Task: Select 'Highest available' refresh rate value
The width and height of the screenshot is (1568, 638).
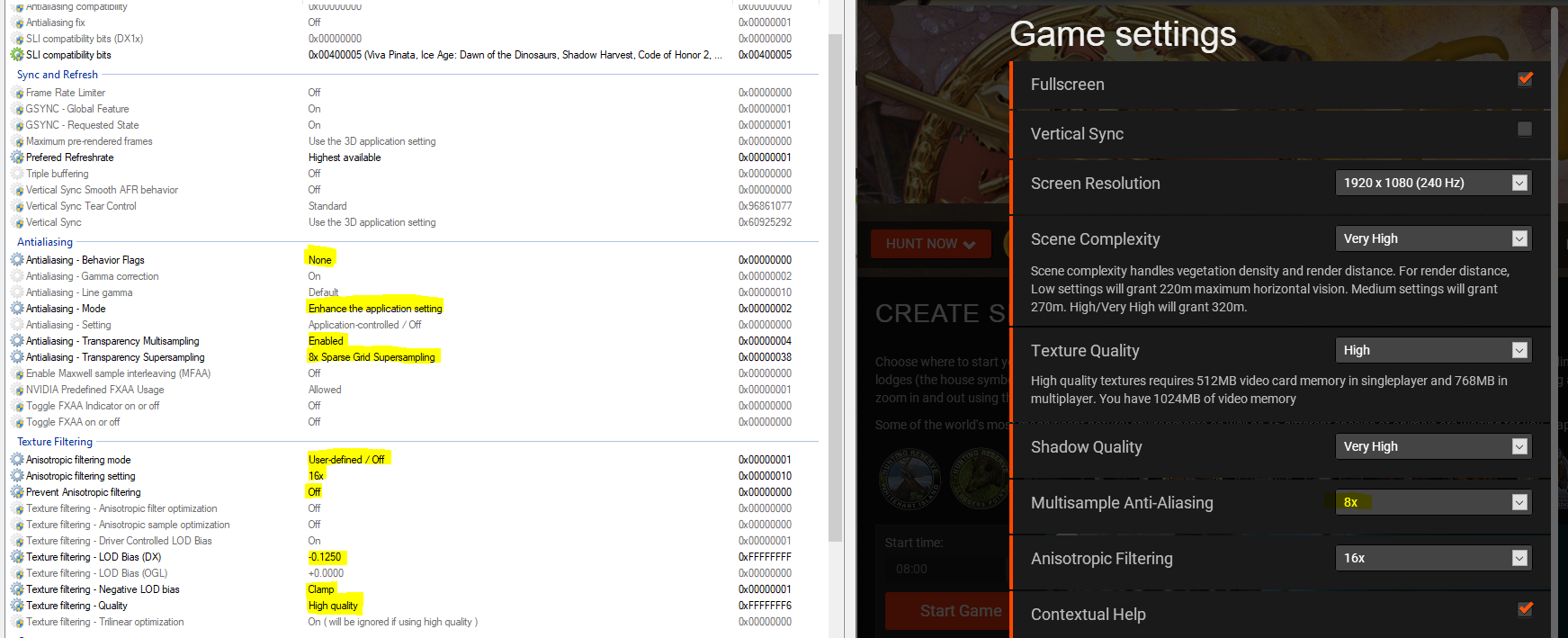Action: click(345, 157)
